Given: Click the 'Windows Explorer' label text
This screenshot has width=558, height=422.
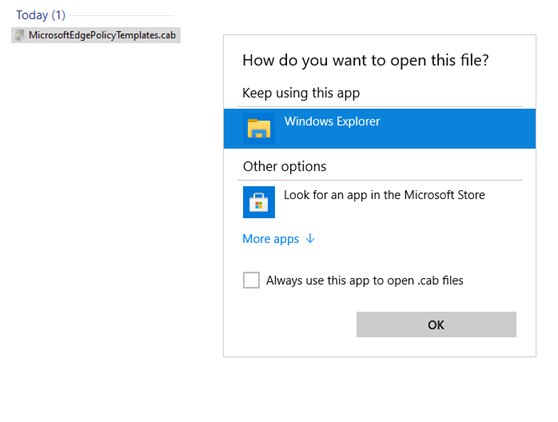Looking at the screenshot, I should point(332,121).
